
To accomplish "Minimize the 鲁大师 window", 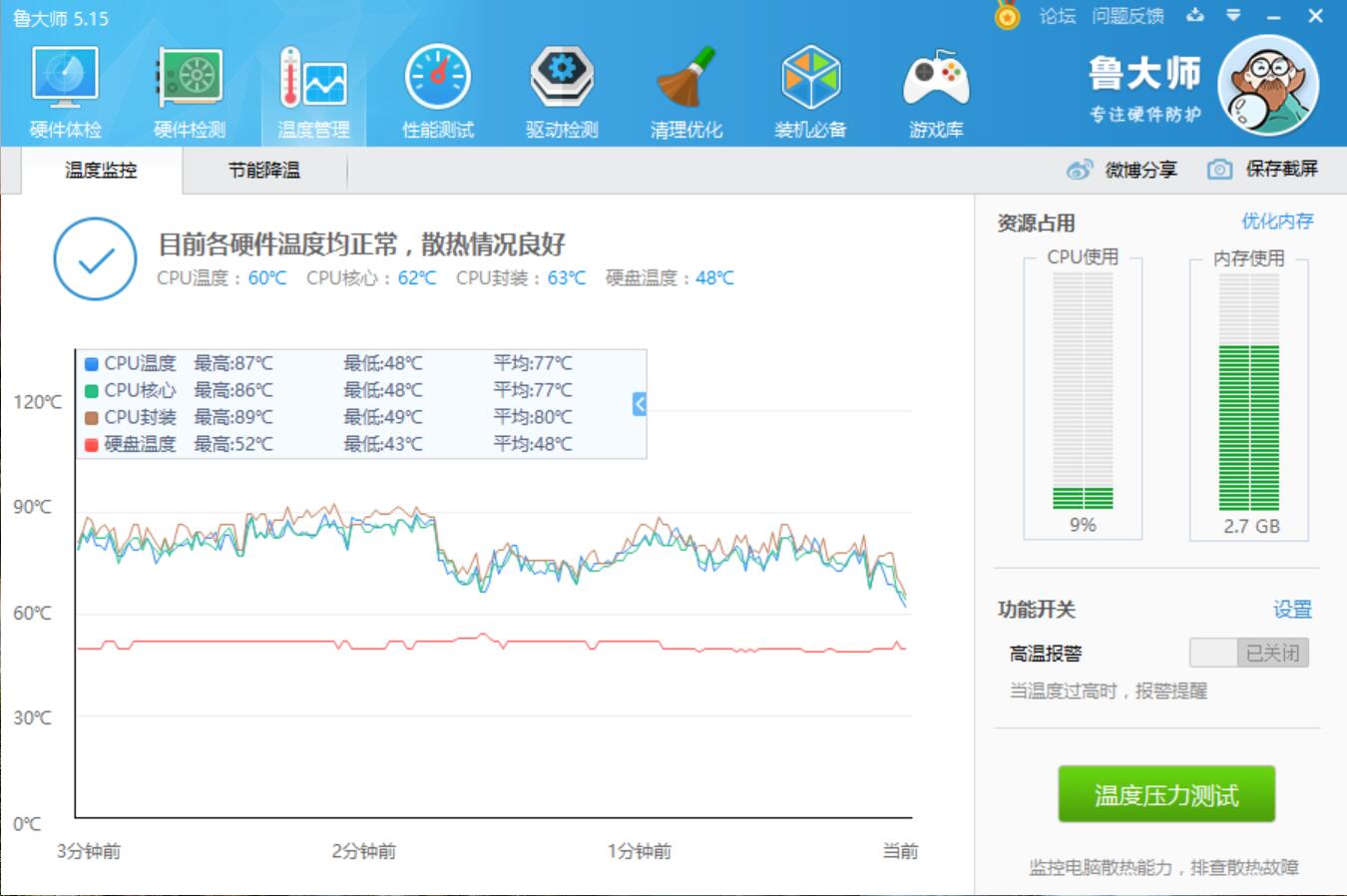I will click(1274, 17).
